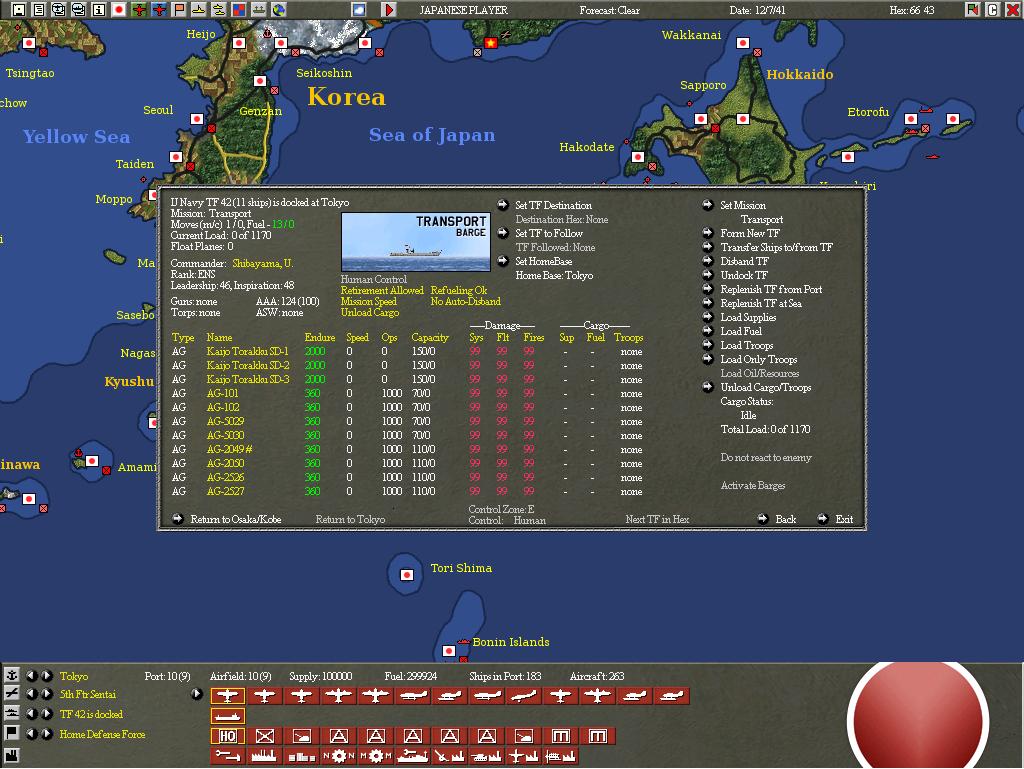Toggle Refueling Ok setting
The image size is (1024, 769).
point(458,290)
